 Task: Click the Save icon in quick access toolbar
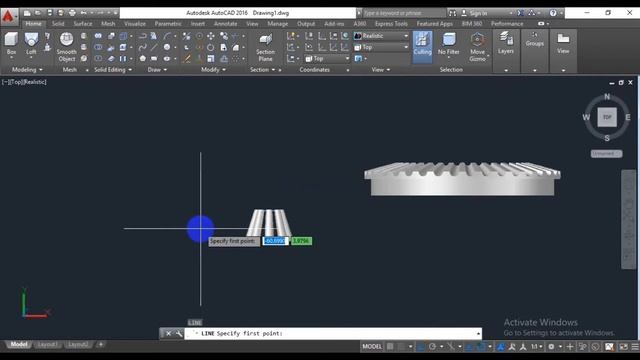pyautogui.click(x=49, y=13)
